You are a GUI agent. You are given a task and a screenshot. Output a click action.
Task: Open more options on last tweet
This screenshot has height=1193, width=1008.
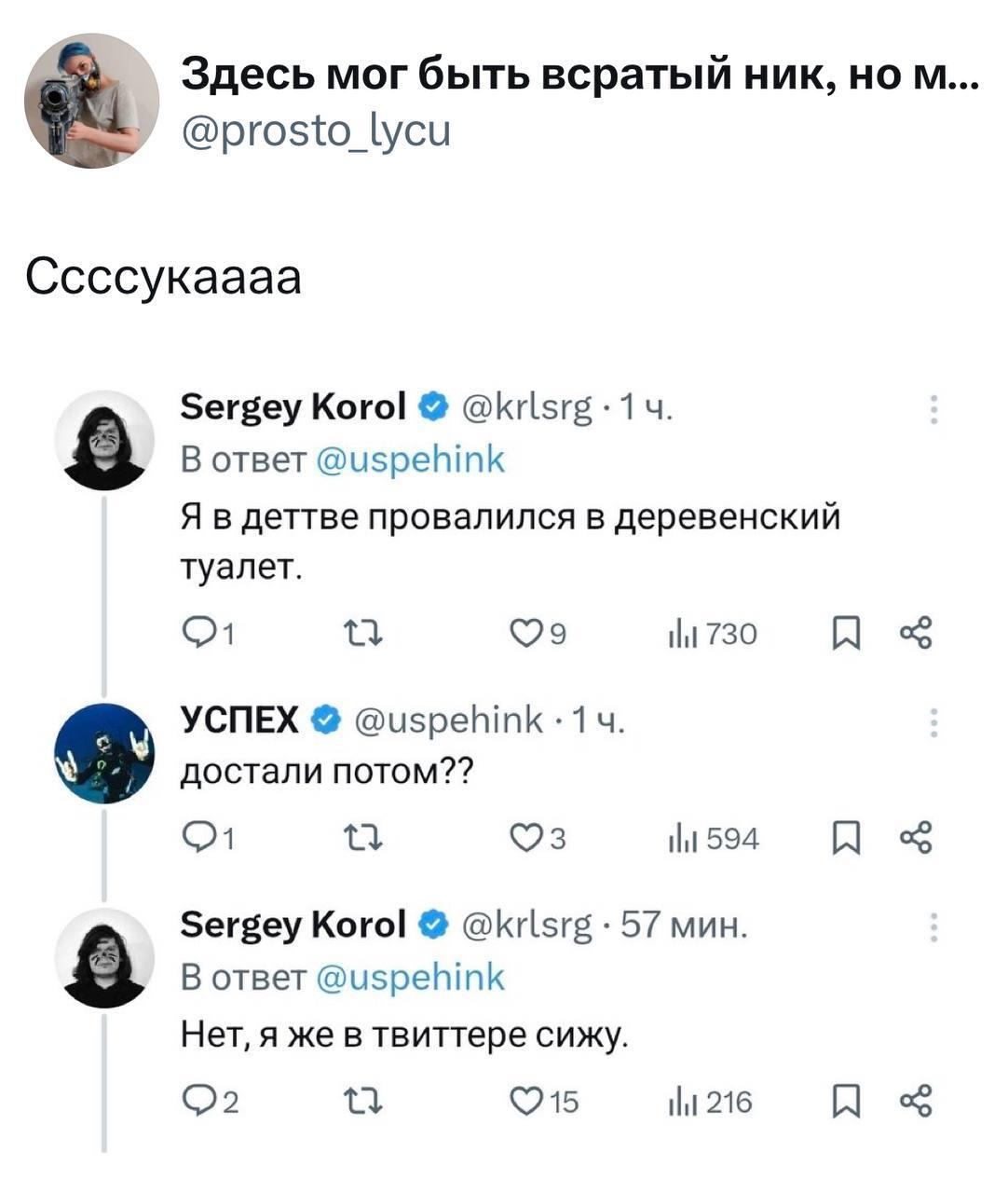coord(933,927)
